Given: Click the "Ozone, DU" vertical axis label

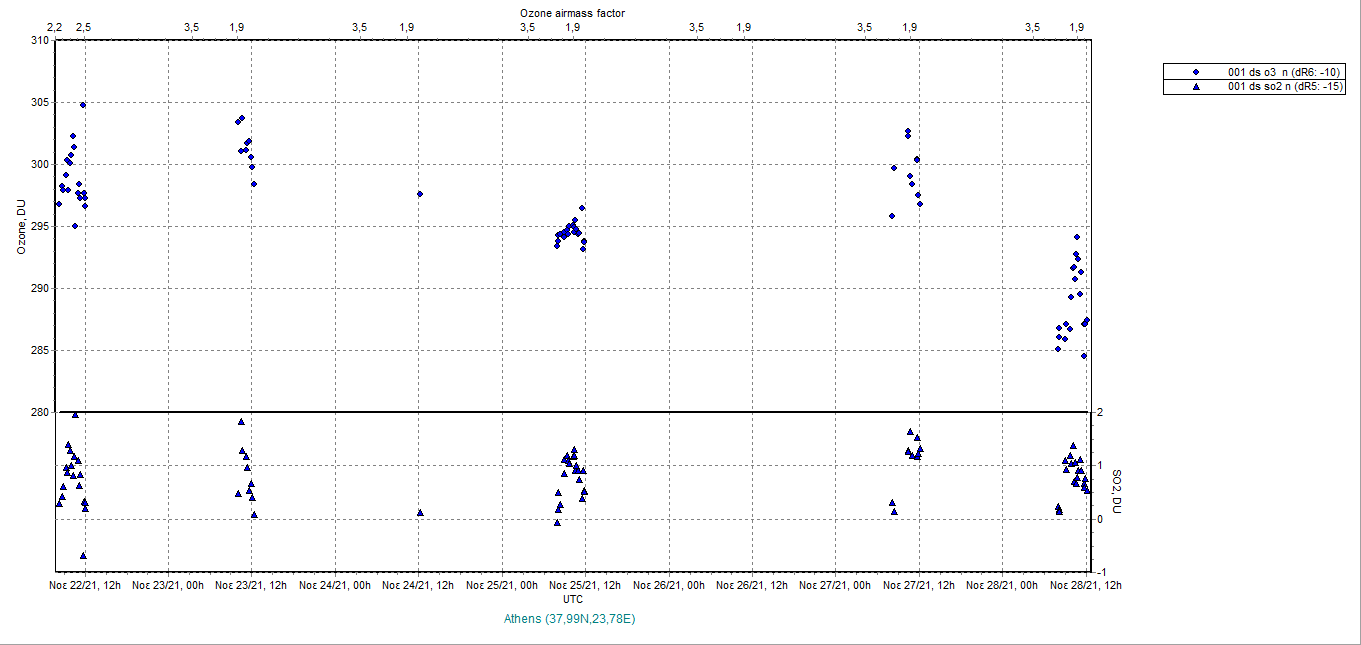Looking at the screenshot, I should coord(20,226).
